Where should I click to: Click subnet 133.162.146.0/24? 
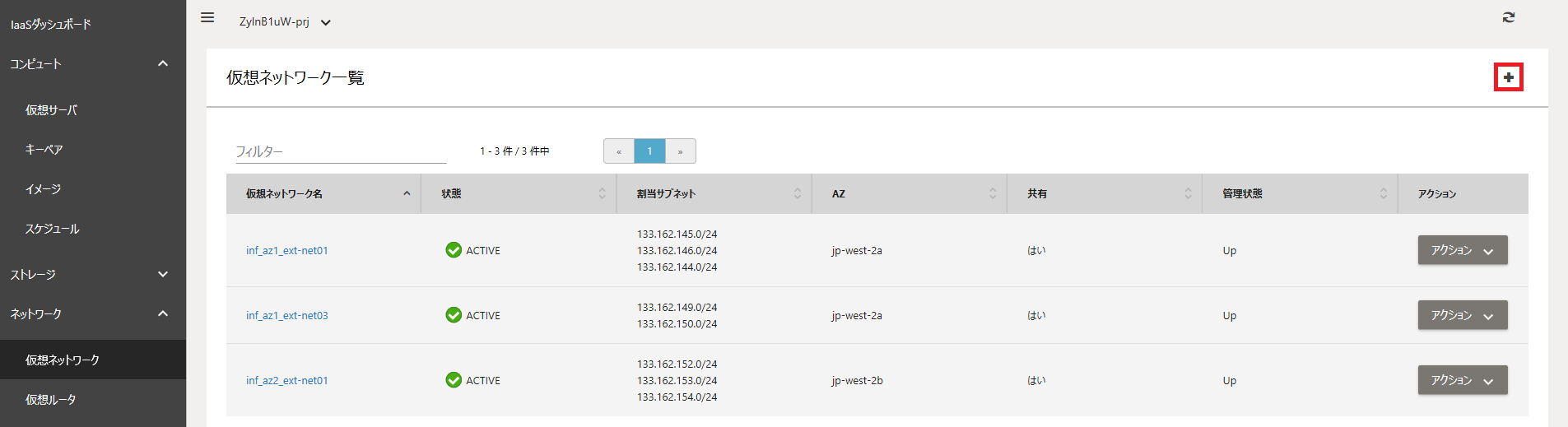pos(677,250)
